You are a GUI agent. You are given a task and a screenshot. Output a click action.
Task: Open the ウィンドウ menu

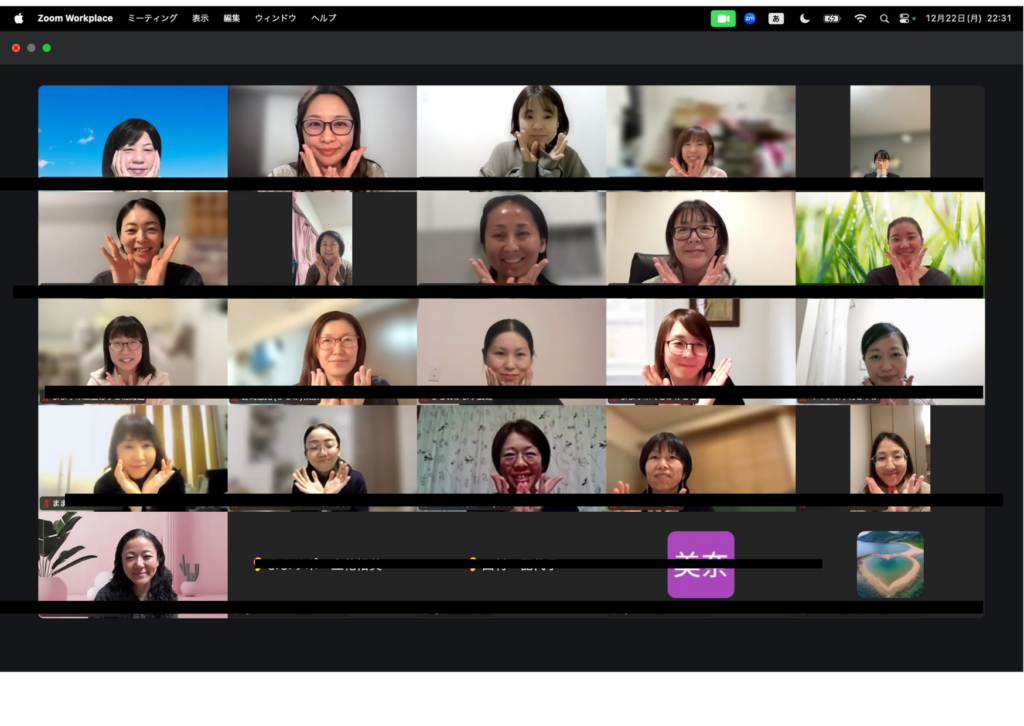click(275, 18)
